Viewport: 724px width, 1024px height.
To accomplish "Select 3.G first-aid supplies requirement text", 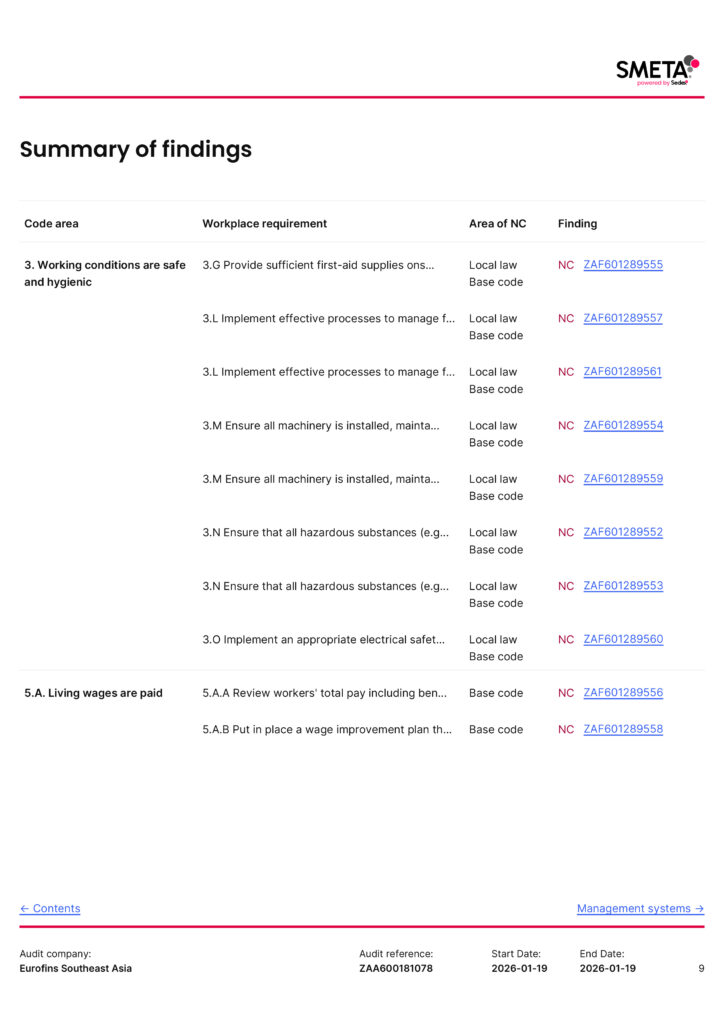I will (x=318, y=265).
